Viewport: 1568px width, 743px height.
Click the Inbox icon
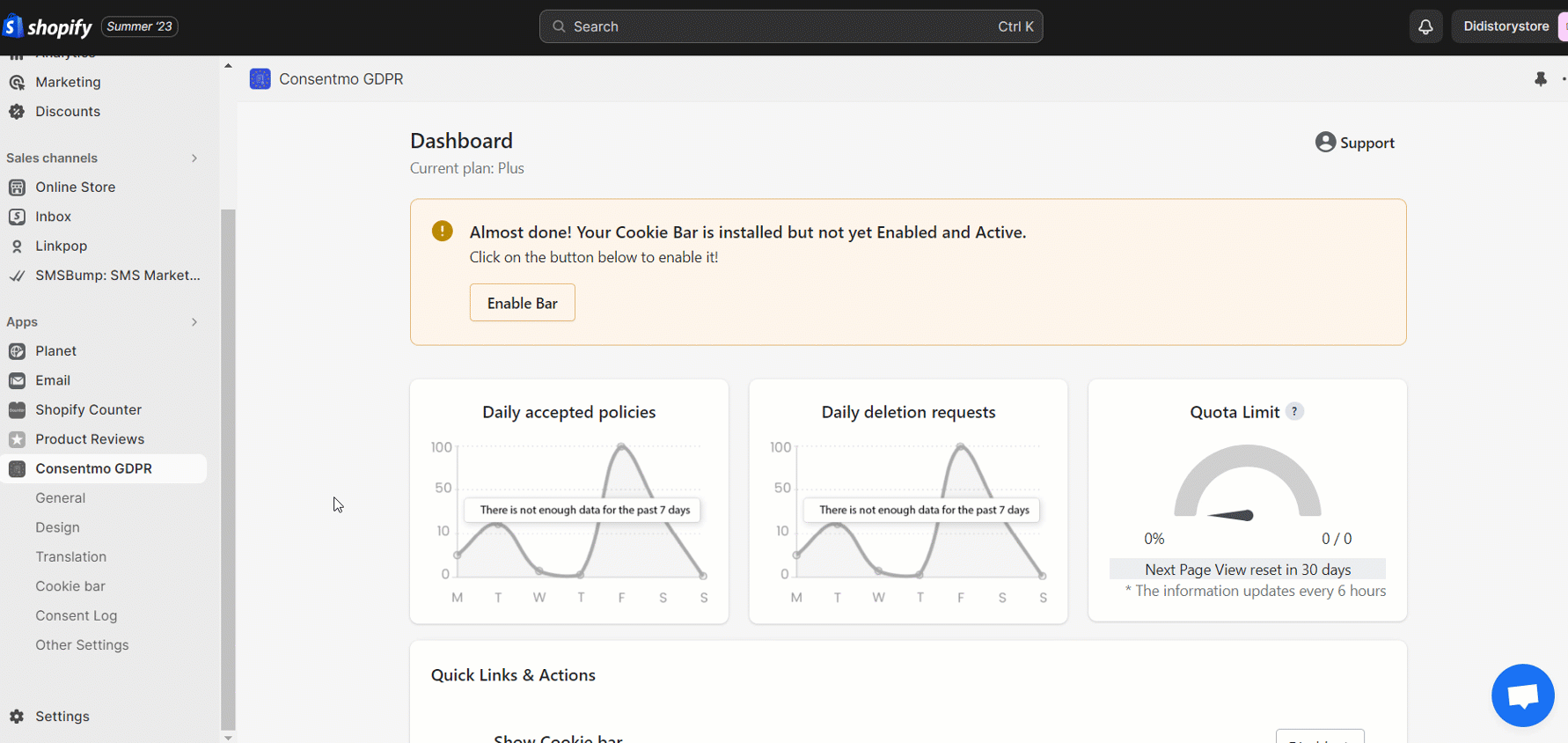click(x=17, y=217)
